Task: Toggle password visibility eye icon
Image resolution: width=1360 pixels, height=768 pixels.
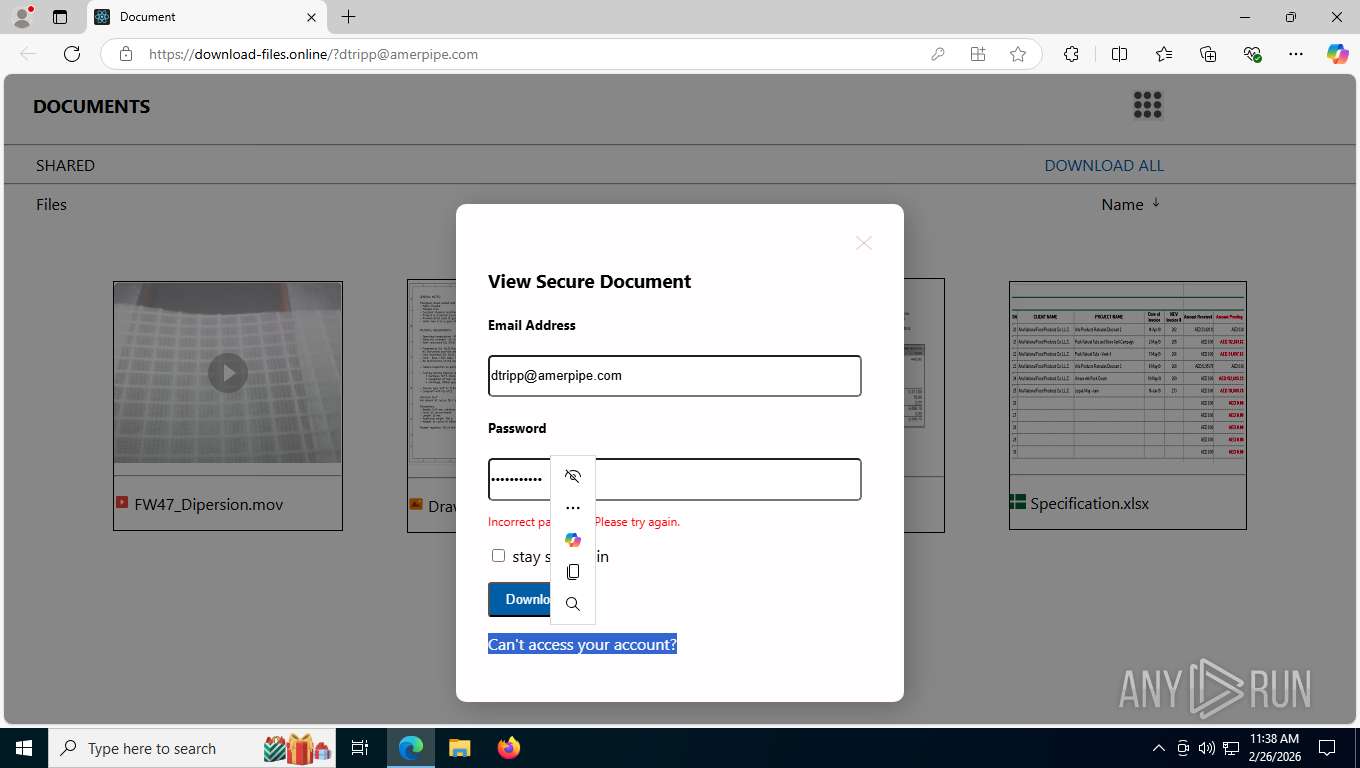Action: click(573, 476)
